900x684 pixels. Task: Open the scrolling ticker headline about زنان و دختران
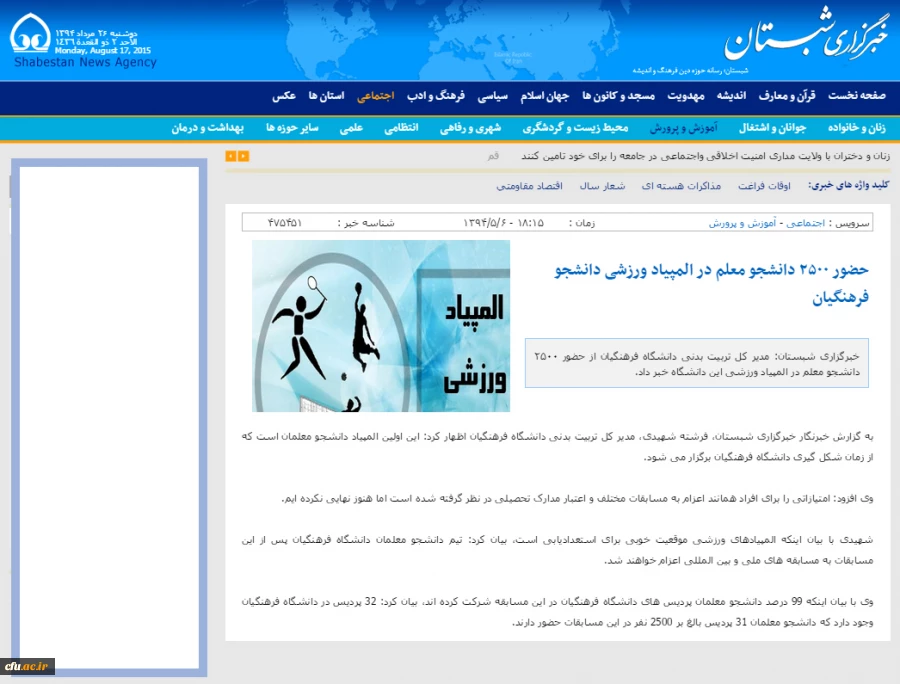(x=705, y=156)
